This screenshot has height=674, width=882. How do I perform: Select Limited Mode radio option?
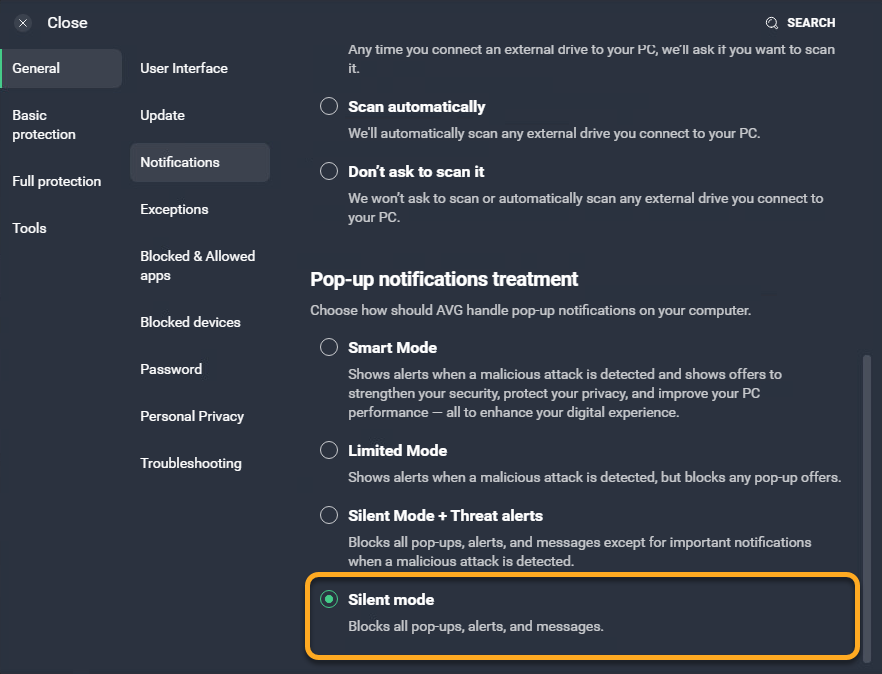coord(329,450)
